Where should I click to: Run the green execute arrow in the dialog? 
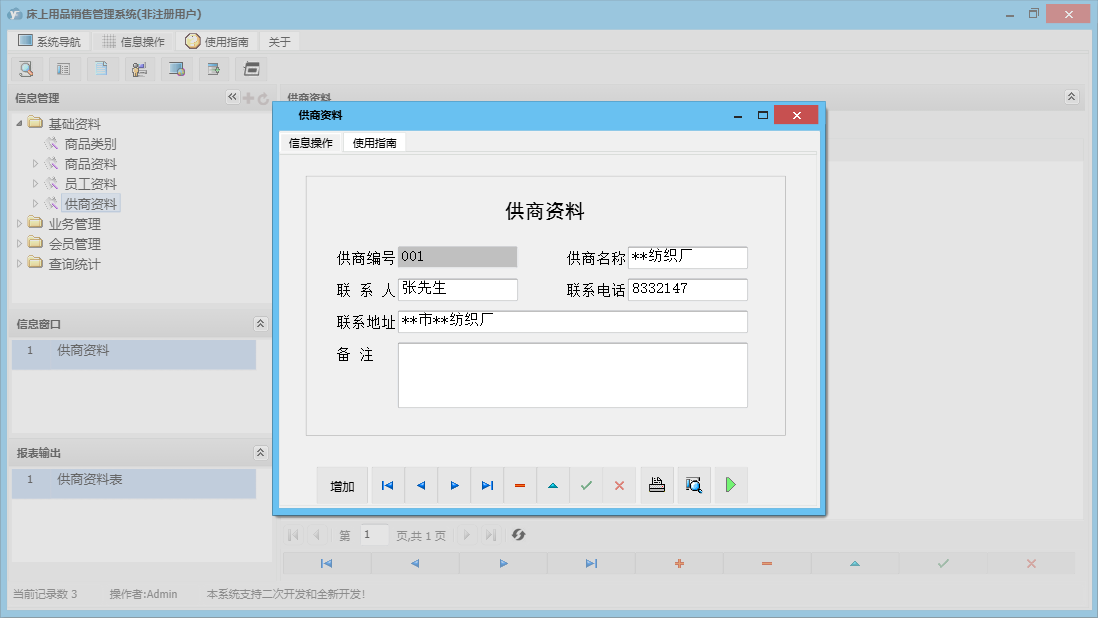tap(729, 485)
